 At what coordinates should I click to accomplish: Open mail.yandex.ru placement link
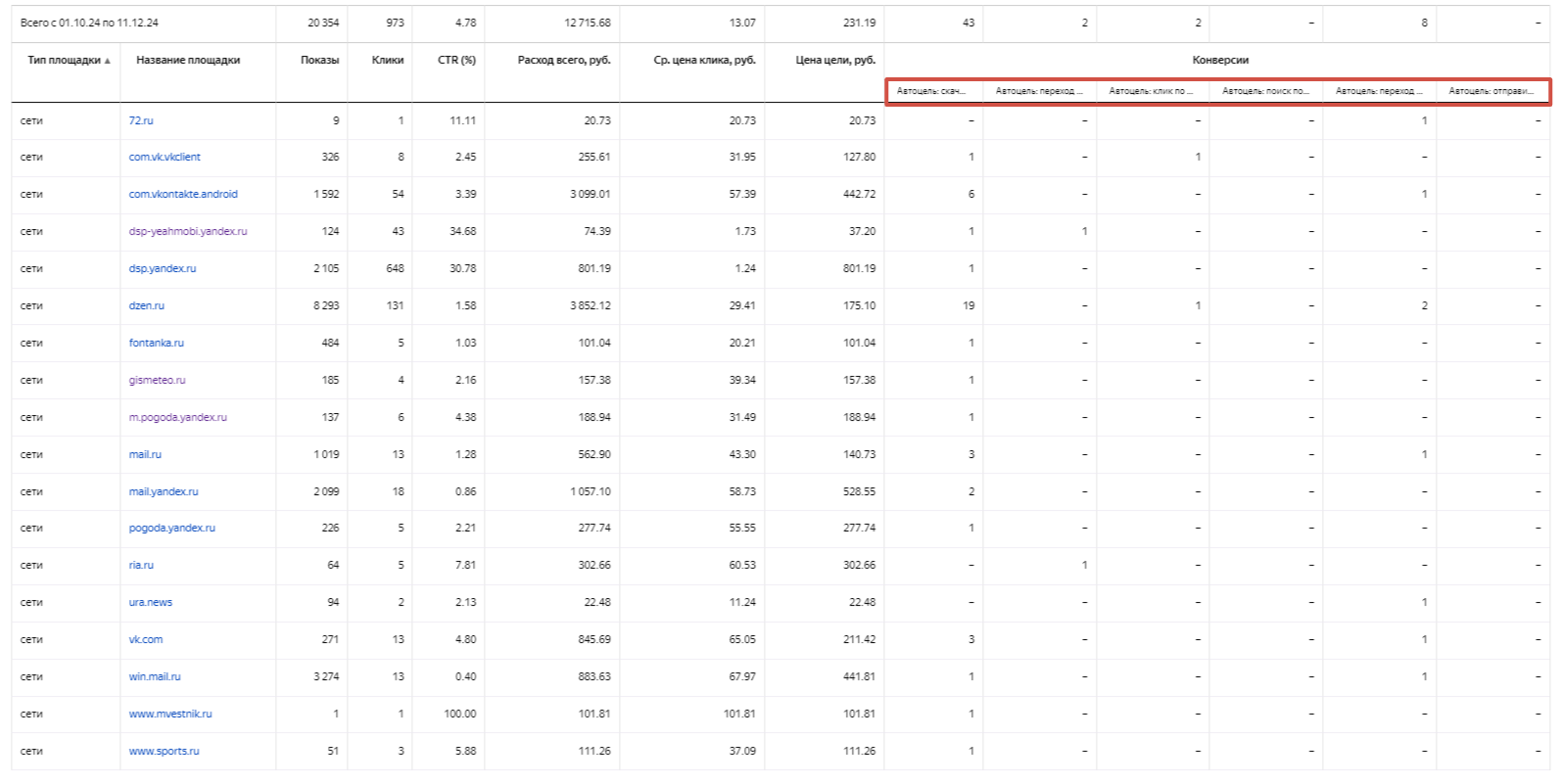click(x=164, y=491)
